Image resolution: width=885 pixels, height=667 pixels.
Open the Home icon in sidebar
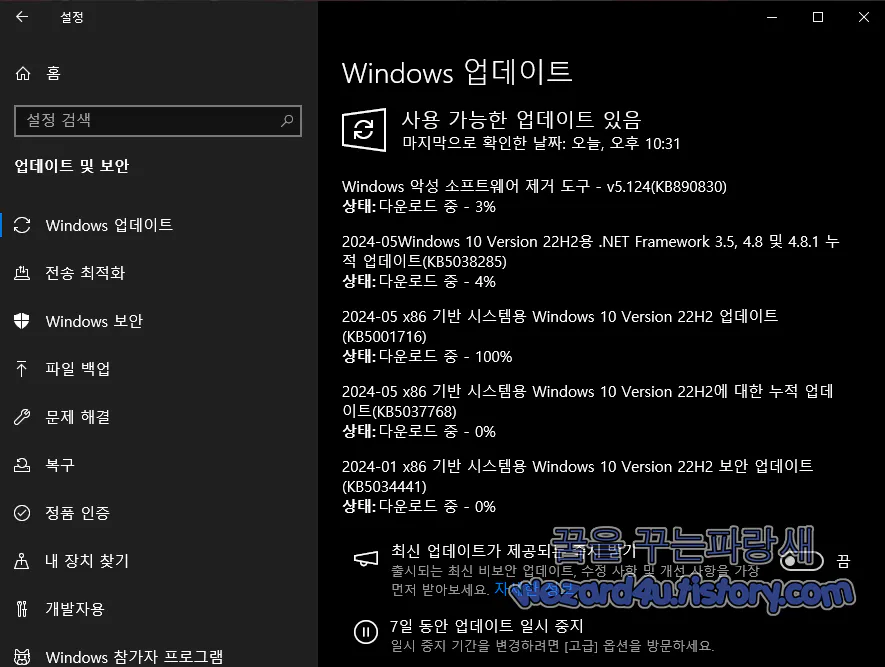coord(23,73)
